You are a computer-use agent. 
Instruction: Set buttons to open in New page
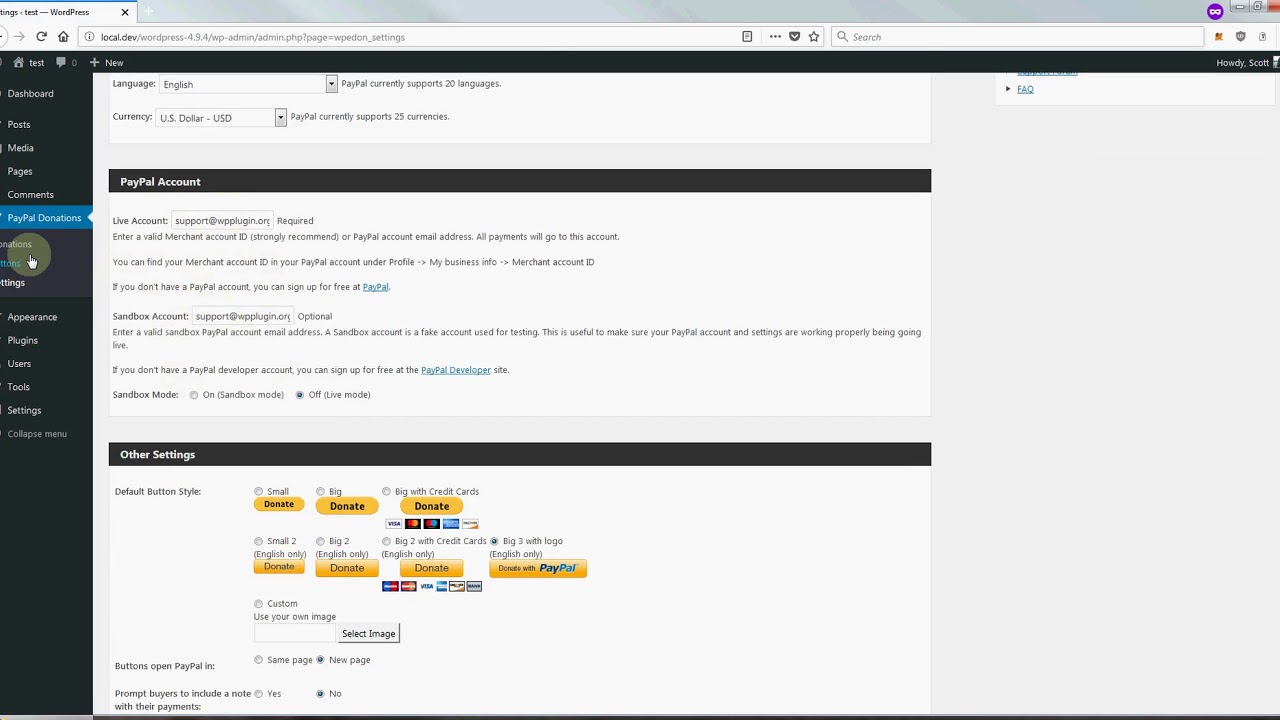point(320,660)
